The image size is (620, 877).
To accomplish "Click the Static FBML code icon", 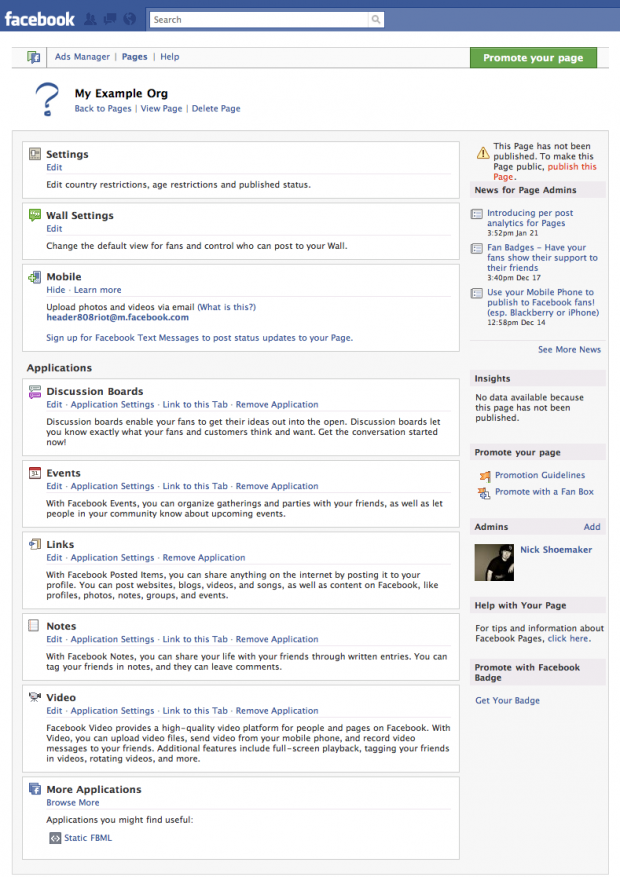I will pyautogui.click(x=55, y=838).
